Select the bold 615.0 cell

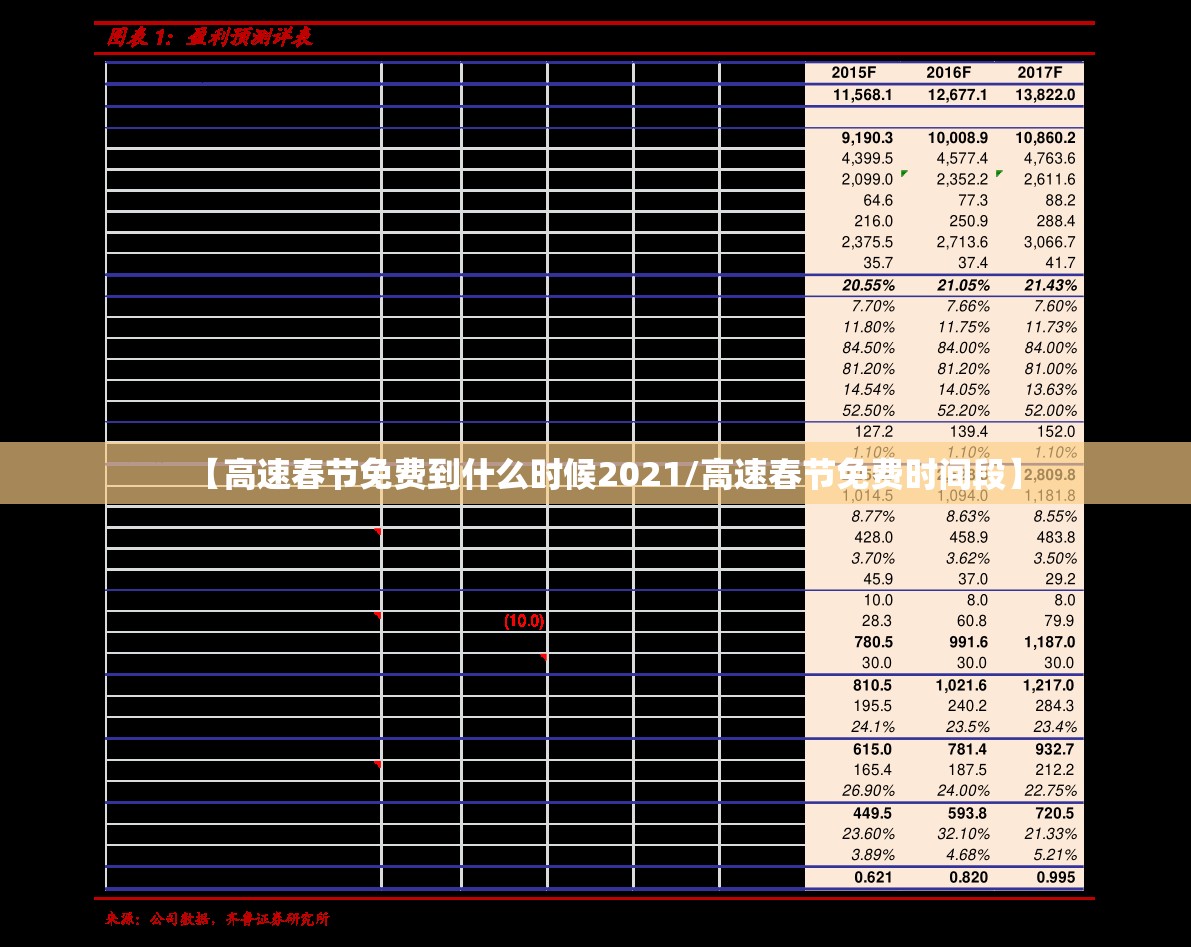point(872,750)
